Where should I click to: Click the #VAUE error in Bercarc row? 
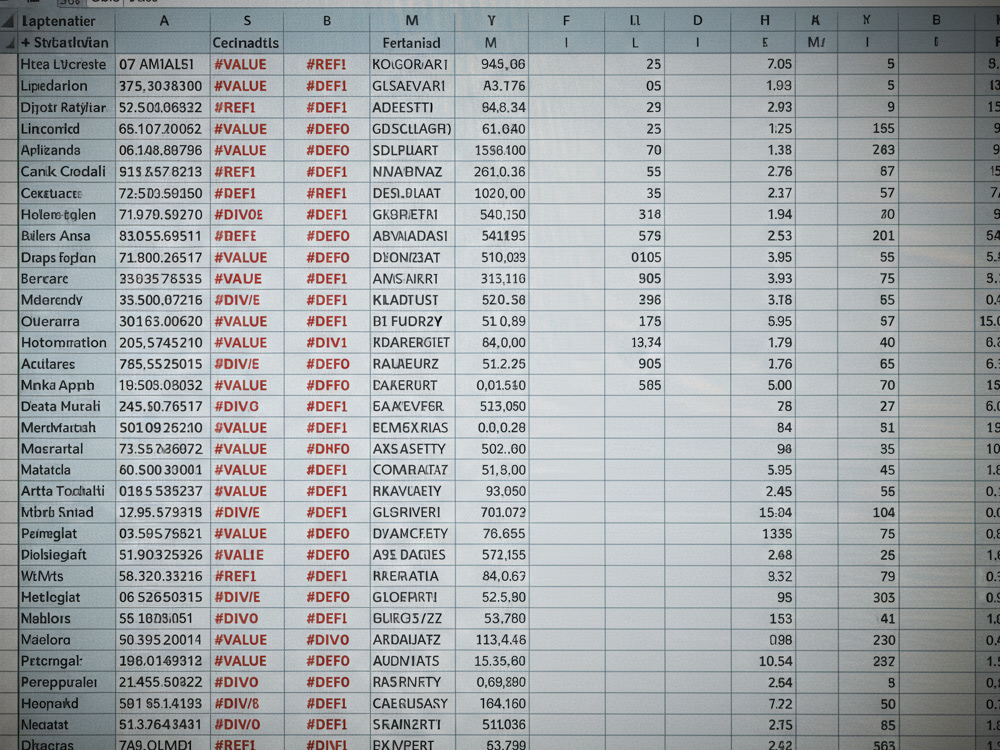238,279
